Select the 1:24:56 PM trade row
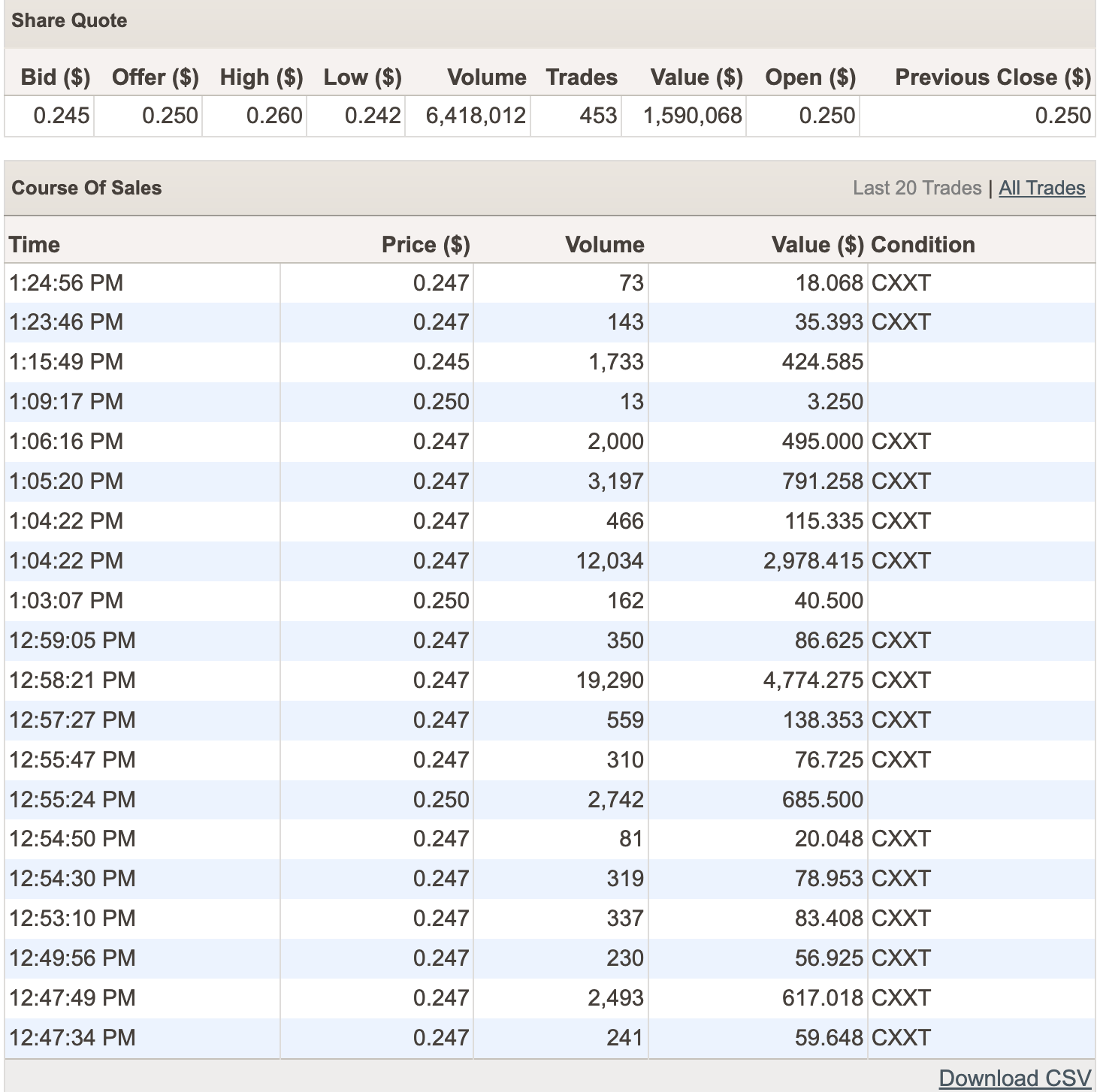Viewport: 1097px width, 1092px height. pos(66,283)
